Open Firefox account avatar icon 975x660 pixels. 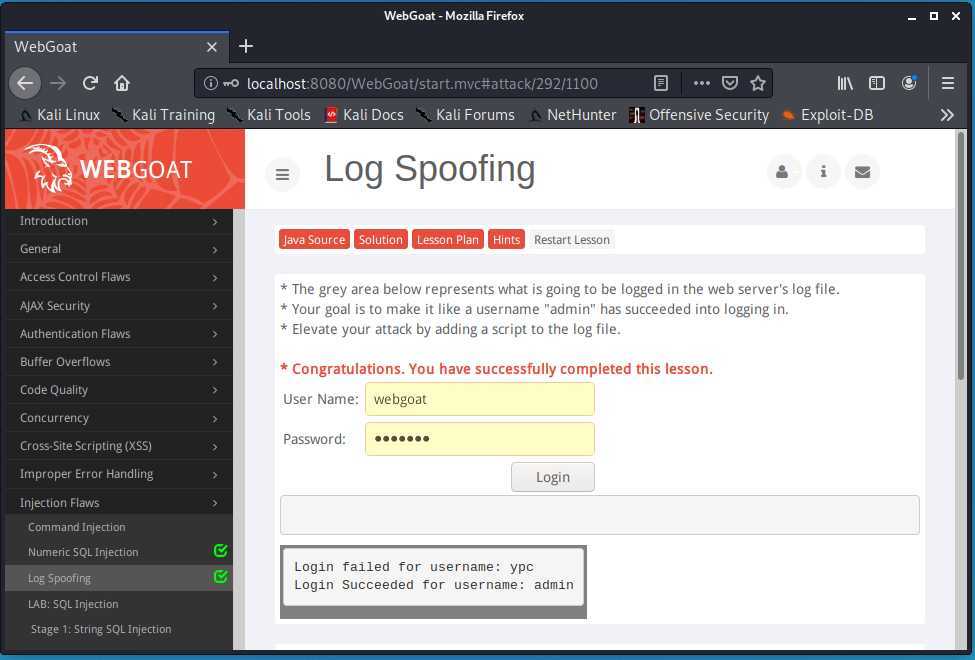click(909, 83)
